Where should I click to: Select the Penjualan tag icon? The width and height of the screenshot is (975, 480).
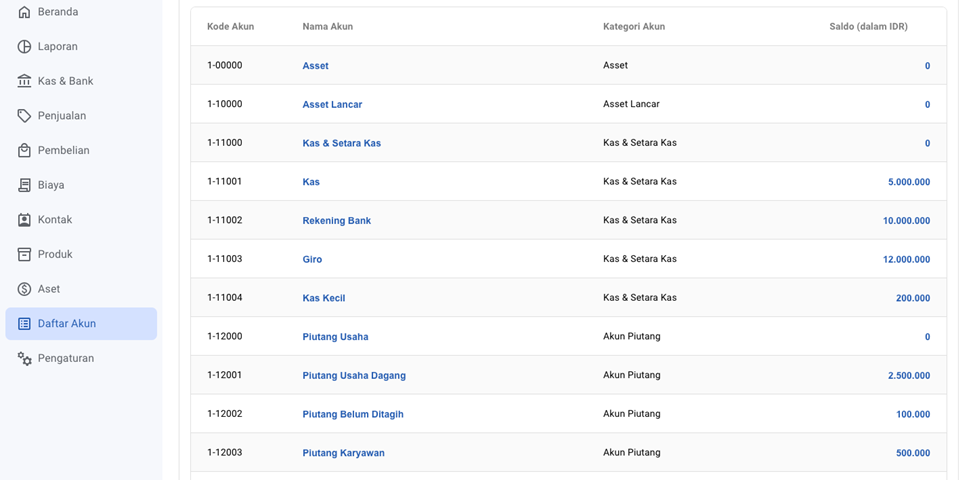25,116
